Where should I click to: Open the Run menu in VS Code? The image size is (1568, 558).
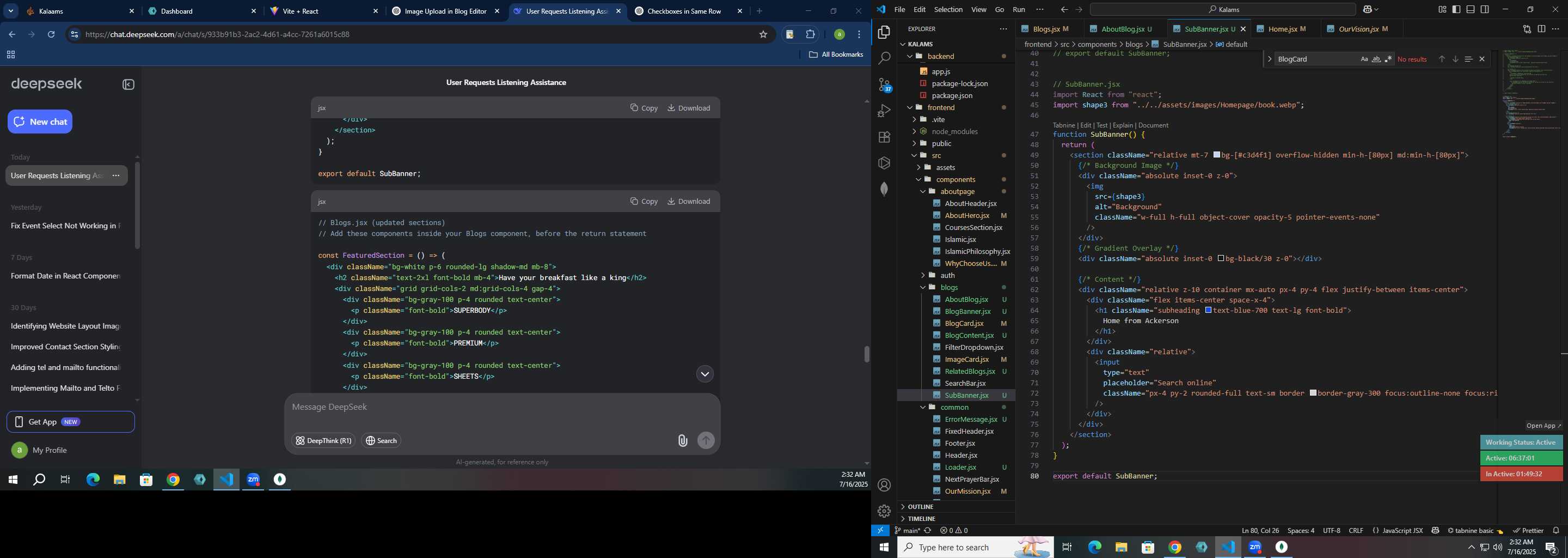coord(1019,9)
